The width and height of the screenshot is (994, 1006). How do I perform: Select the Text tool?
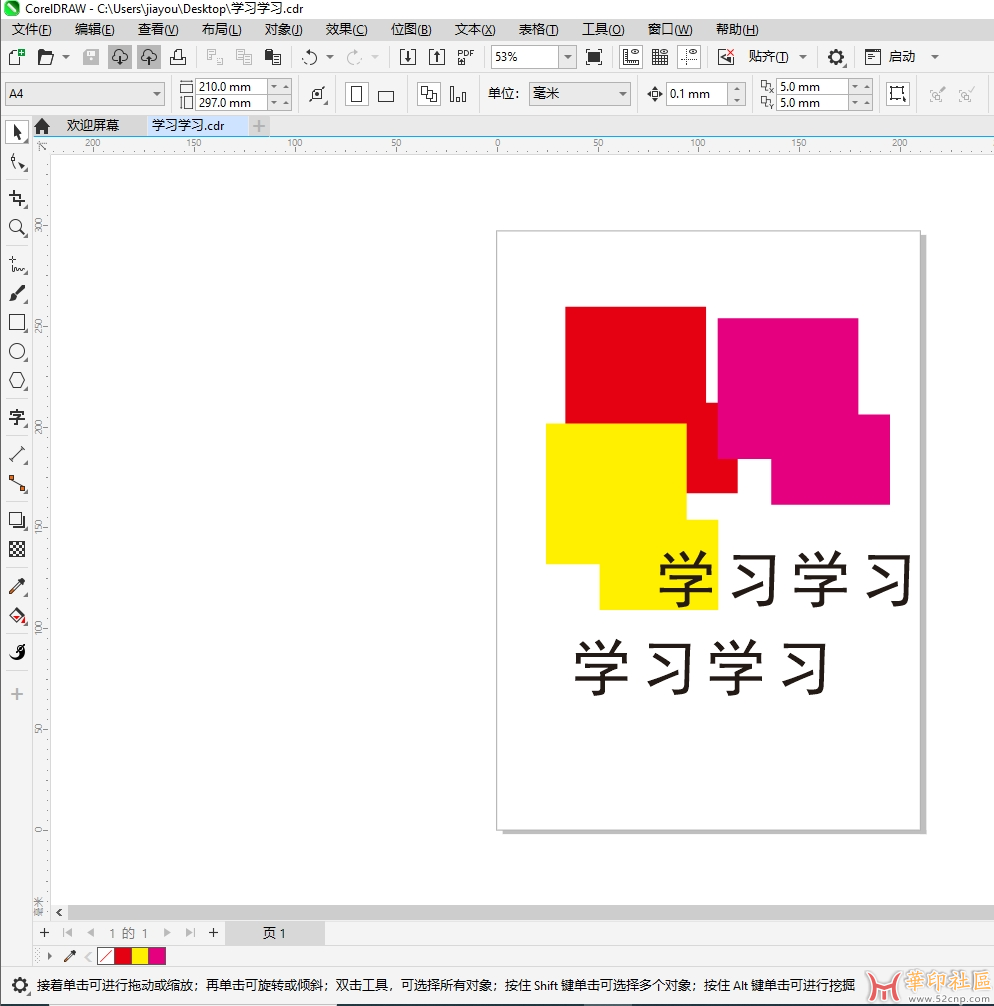pyautogui.click(x=17, y=418)
